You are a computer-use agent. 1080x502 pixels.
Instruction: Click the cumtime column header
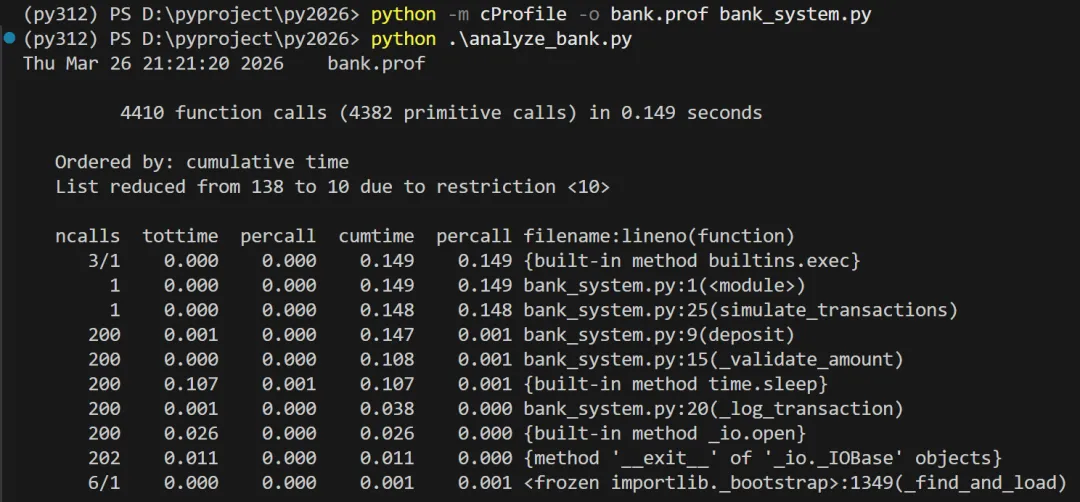click(376, 236)
